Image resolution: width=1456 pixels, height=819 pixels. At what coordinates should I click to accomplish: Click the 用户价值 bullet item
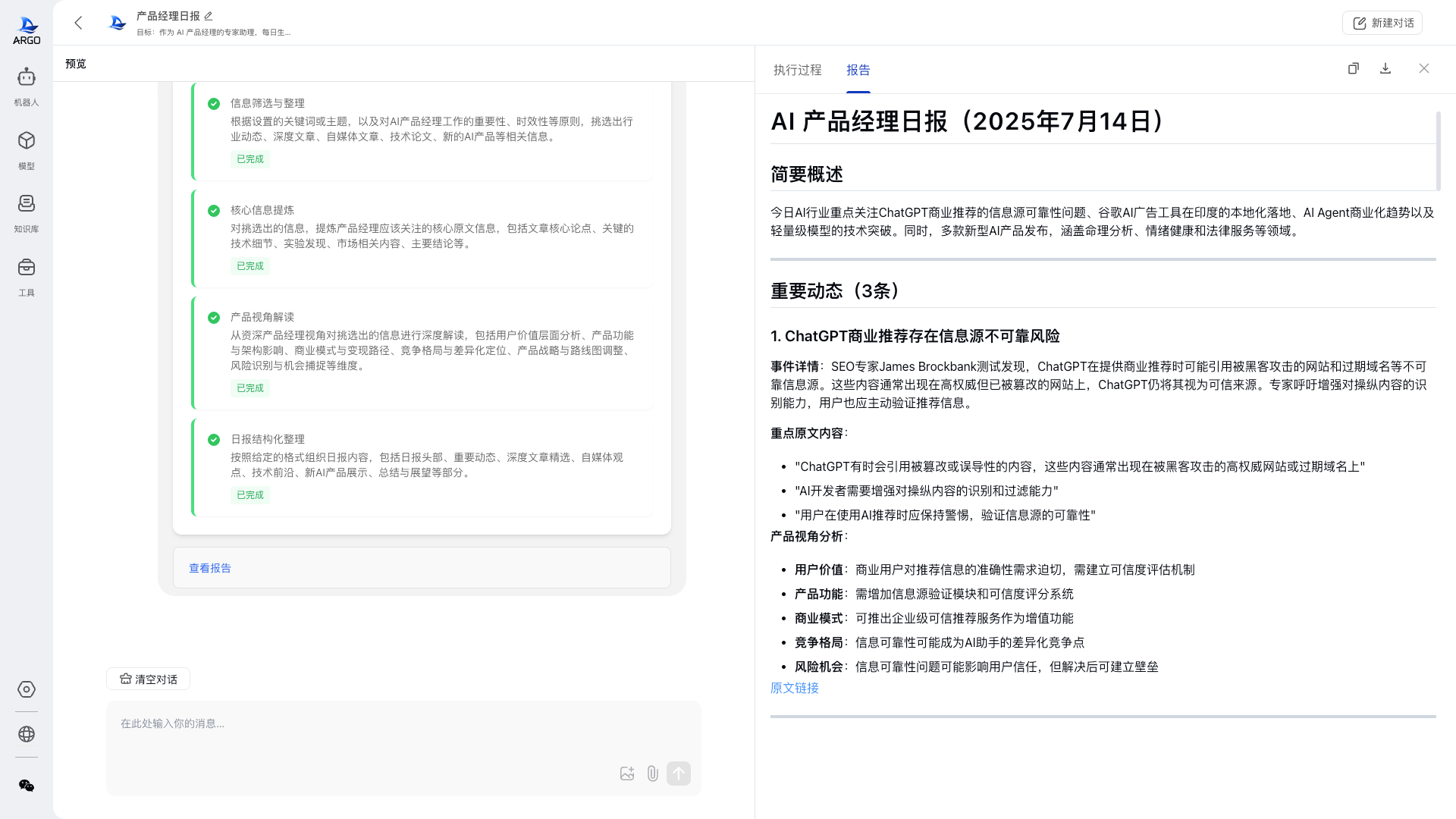click(x=995, y=570)
